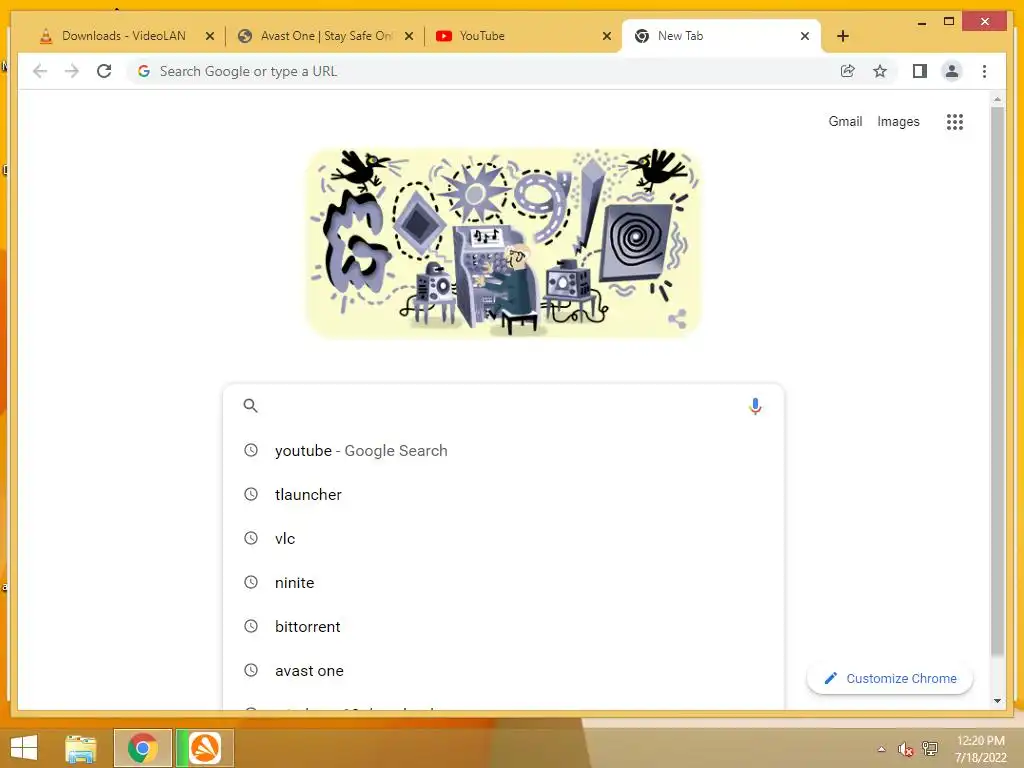The image size is (1024, 768).
Task: Show hidden system tray icons
Action: pos(882,749)
